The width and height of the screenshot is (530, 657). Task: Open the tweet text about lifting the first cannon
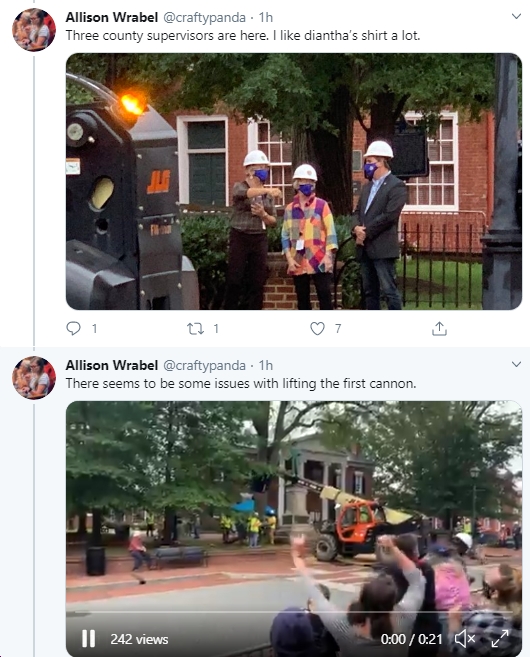tap(241, 384)
